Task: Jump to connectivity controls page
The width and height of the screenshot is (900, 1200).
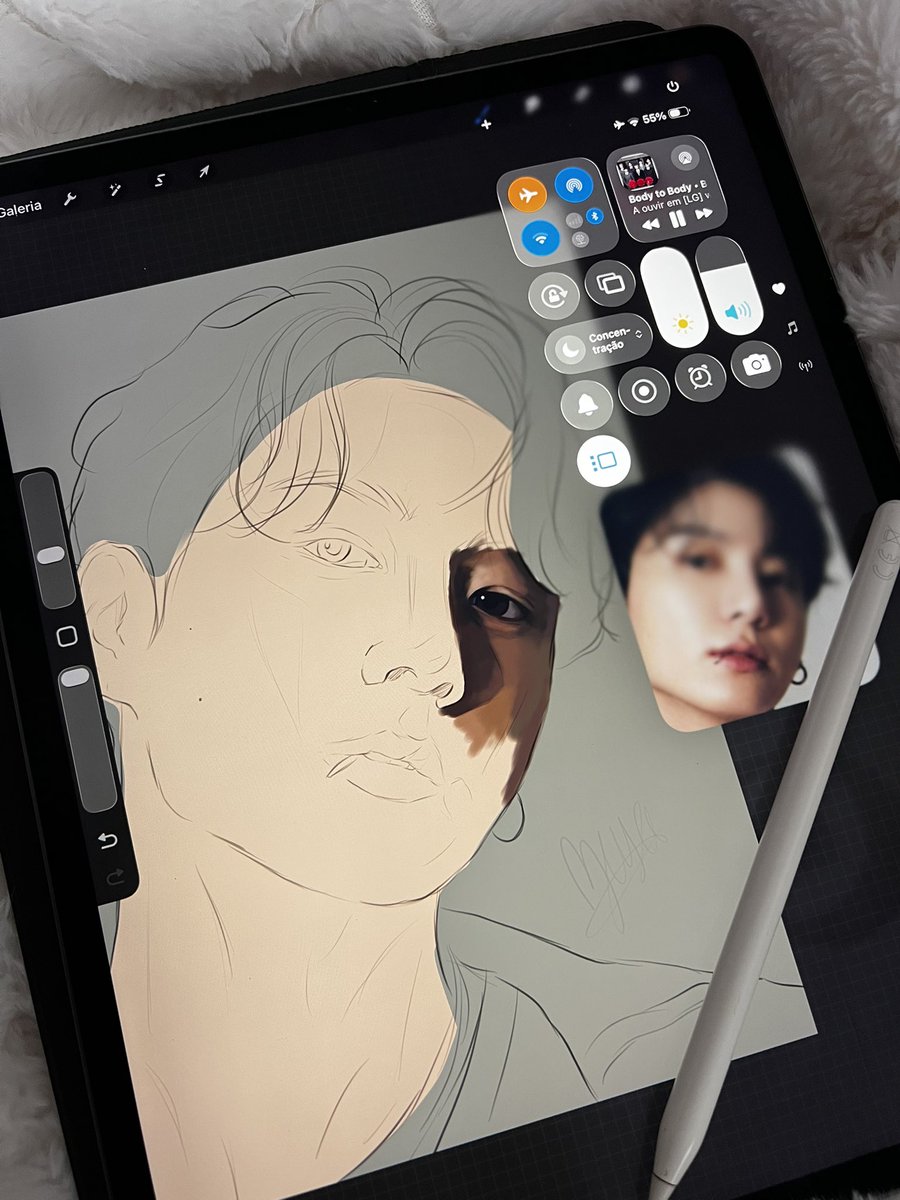Action: click(806, 365)
